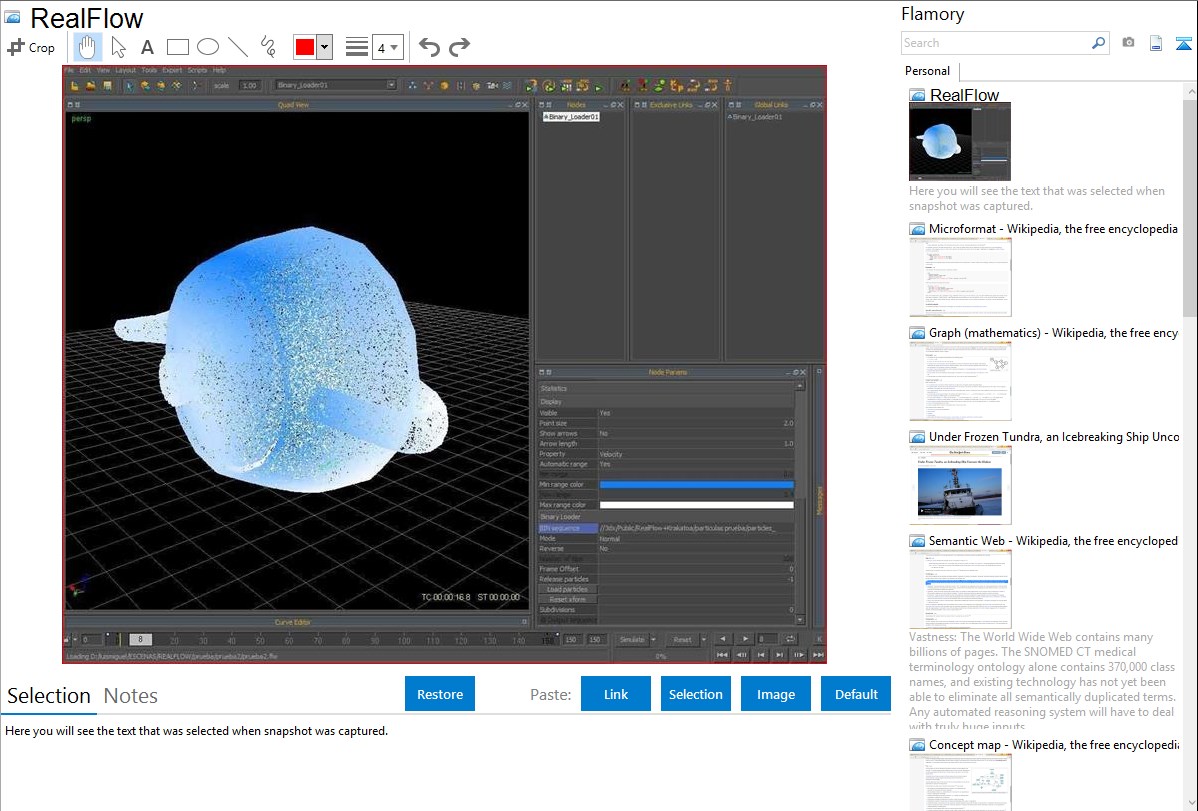Click the play button in RealFlow timeline
This screenshot has height=811, width=1198.
(746, 639)
